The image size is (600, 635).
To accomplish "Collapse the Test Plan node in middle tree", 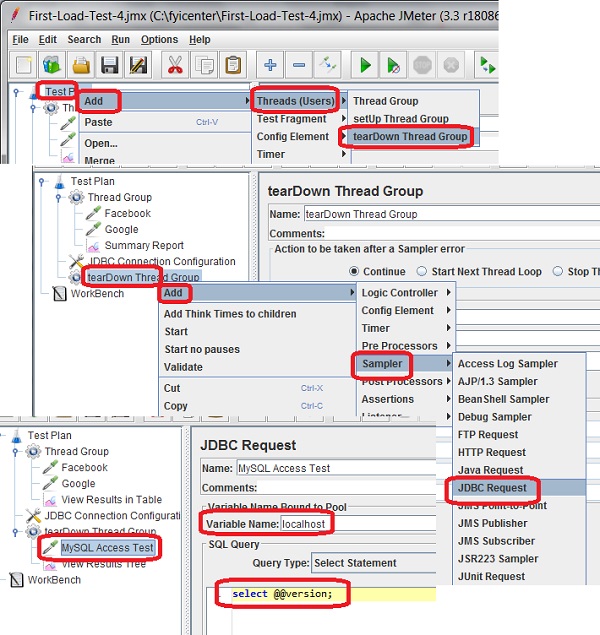I will tap(42, 181).
